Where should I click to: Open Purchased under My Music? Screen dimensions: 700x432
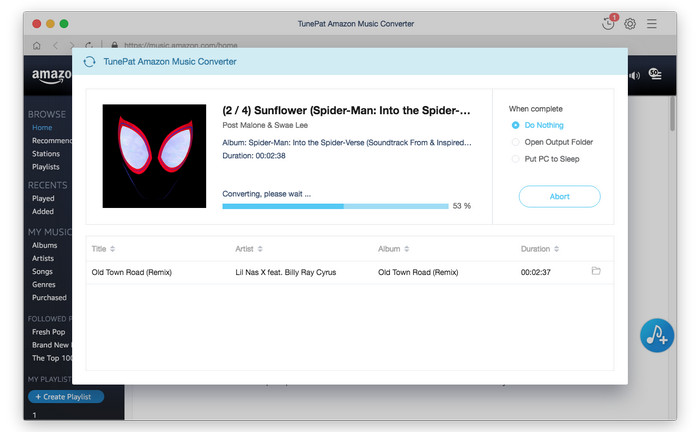[49, 298]
